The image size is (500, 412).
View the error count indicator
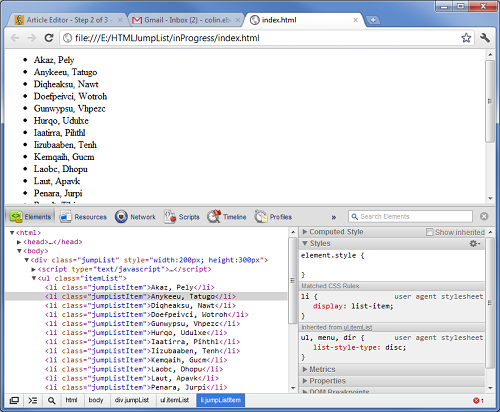[478, 400]
